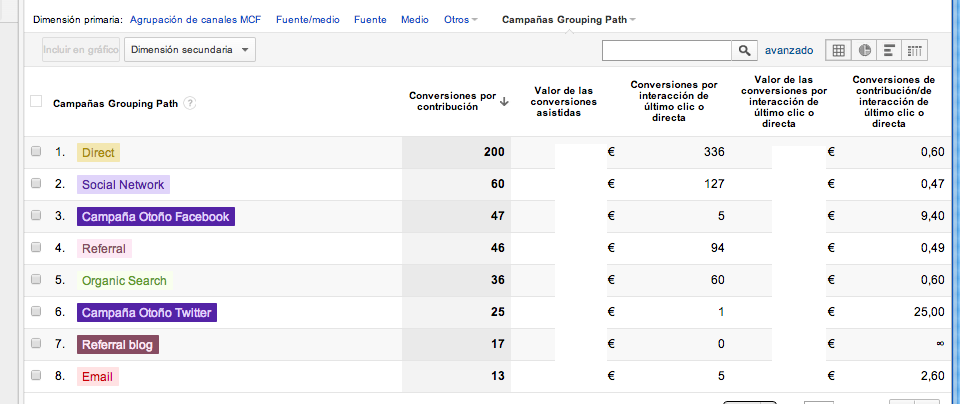Click sort arrow on Conversiones por contribución
The height and width of the screenshot is (404, 960).
coord(505,101)
